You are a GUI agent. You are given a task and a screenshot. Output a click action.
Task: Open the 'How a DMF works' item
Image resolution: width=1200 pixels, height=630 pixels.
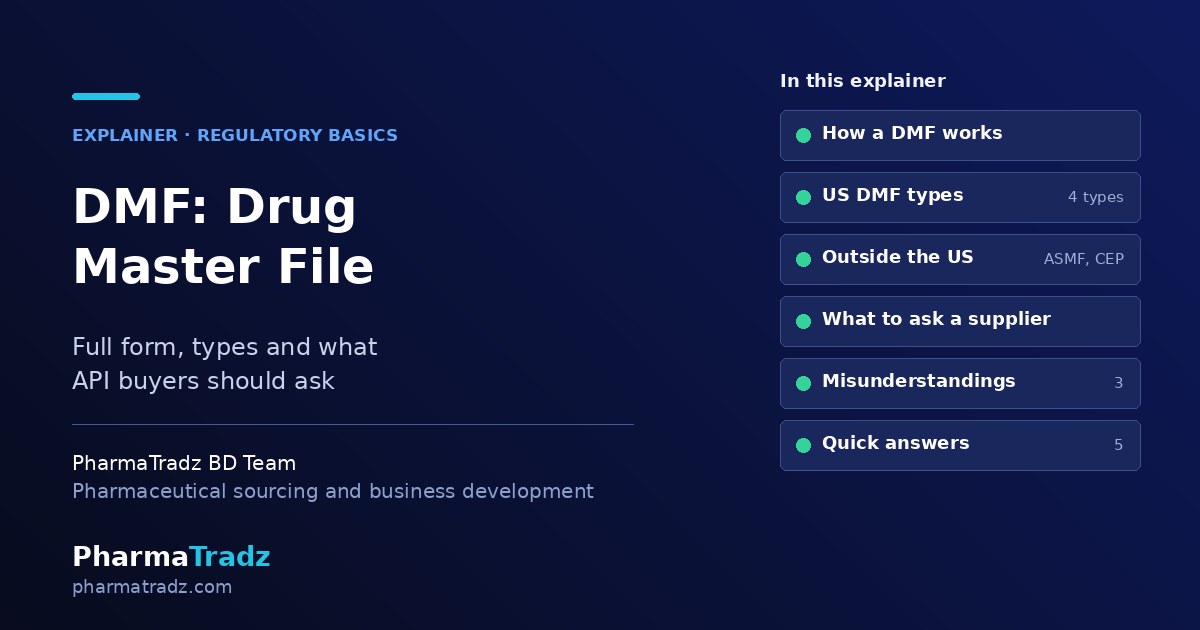pos(960,135)
